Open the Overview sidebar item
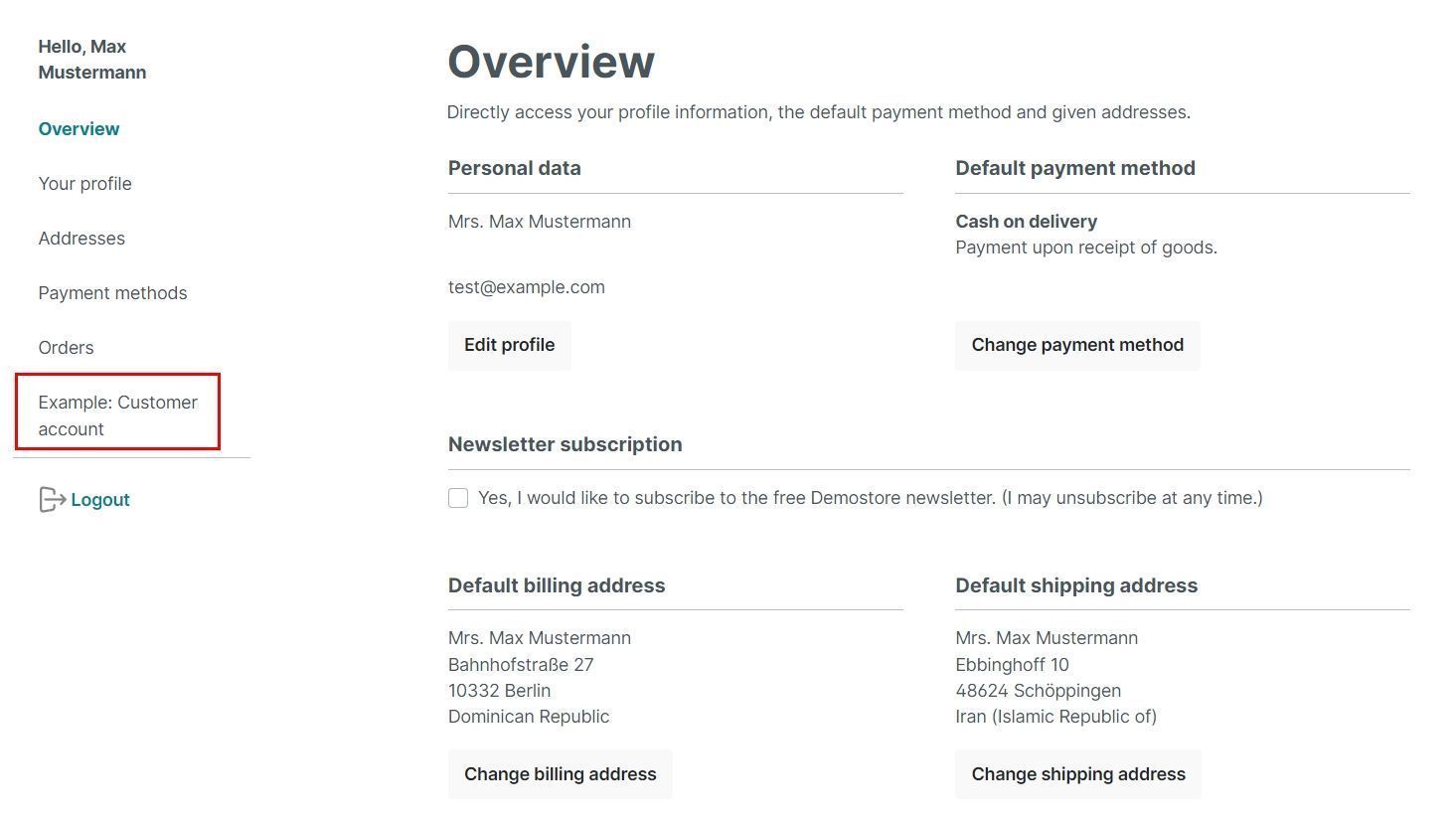This screenshot has height=824, width=1456. (x=79, y=129)
